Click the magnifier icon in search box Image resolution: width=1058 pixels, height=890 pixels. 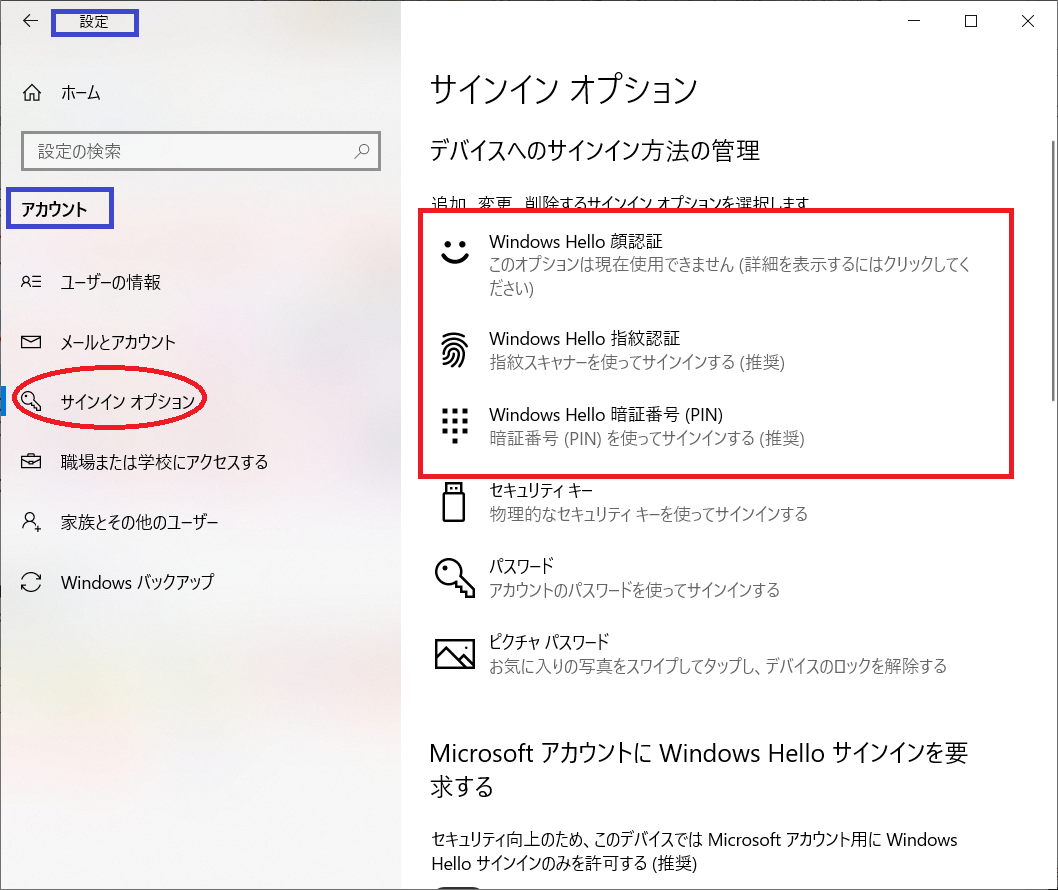coord(361,151)
